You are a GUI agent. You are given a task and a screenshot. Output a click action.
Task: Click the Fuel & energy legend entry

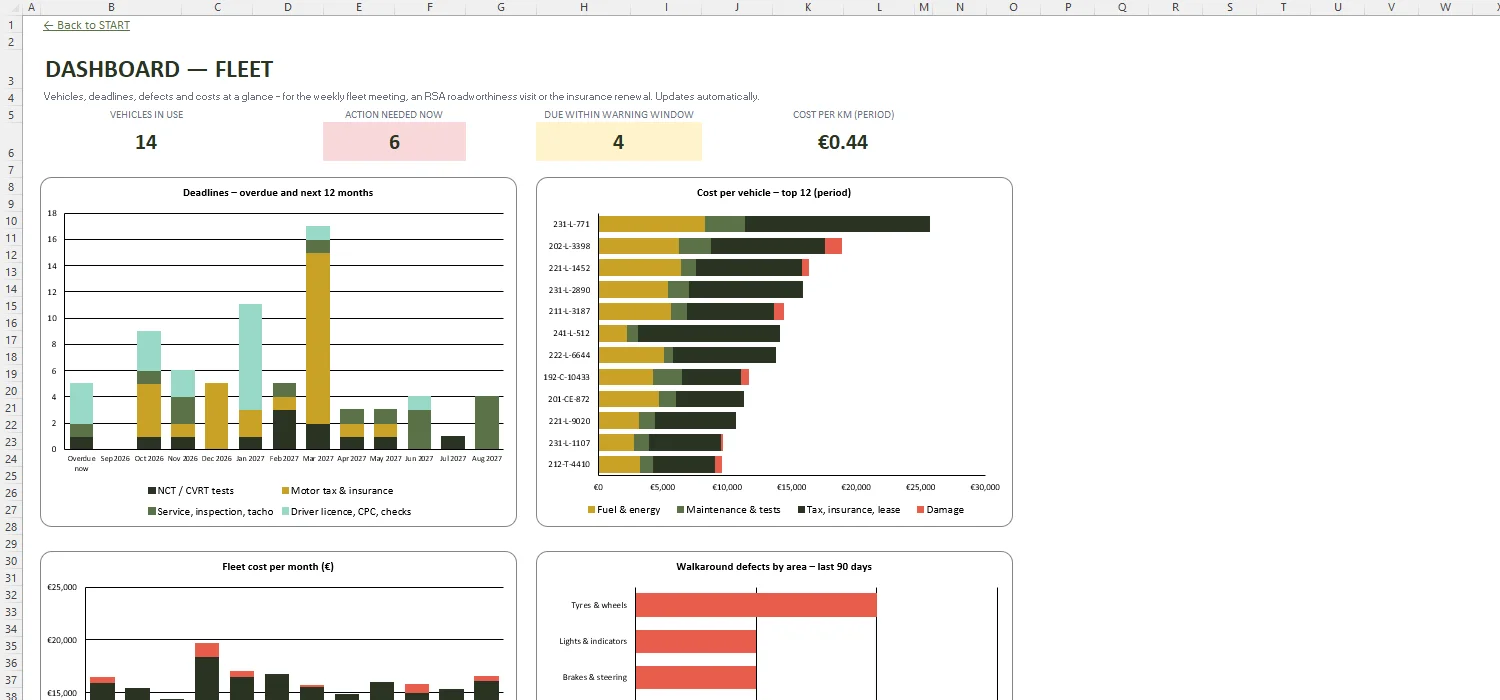623,510
